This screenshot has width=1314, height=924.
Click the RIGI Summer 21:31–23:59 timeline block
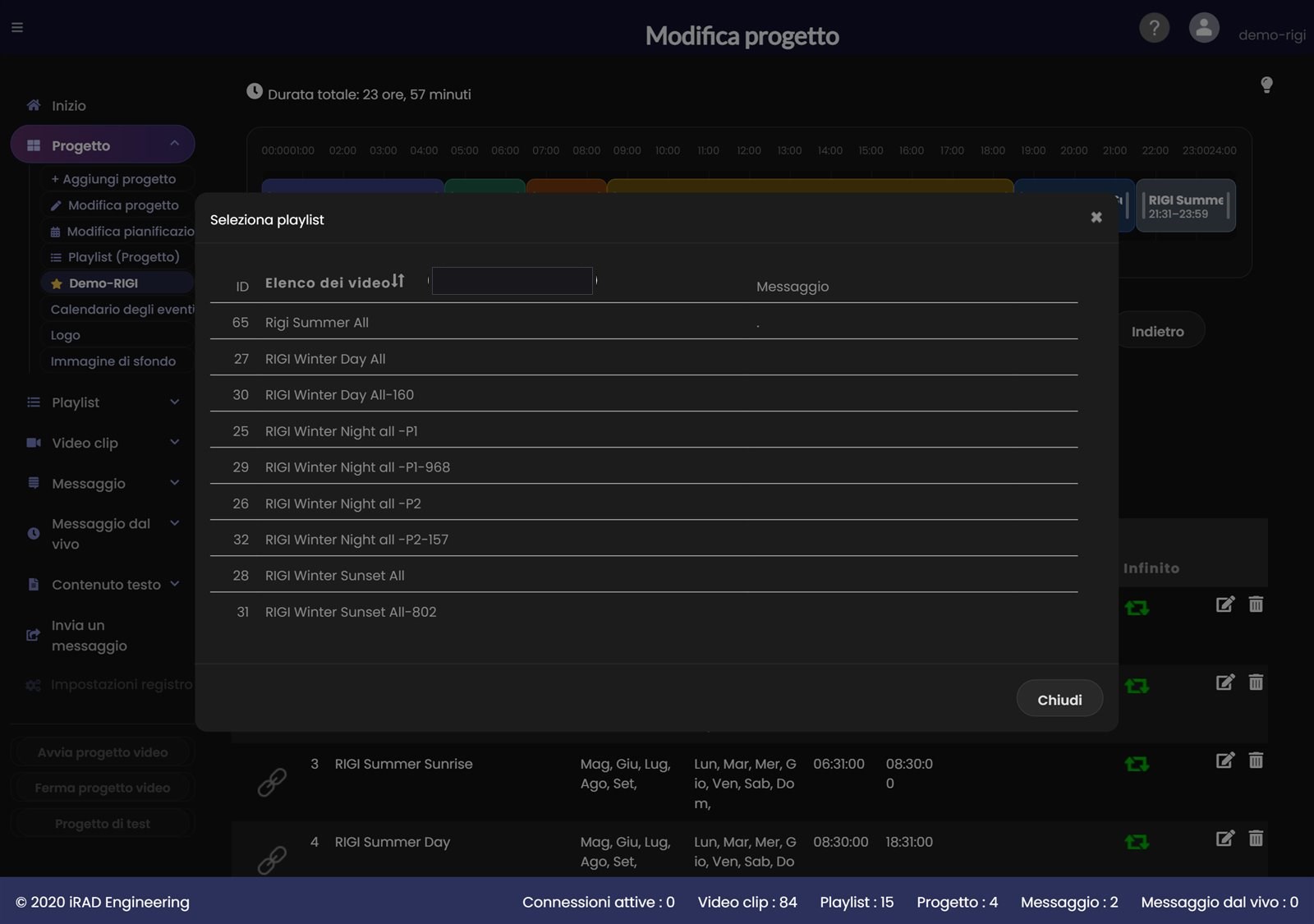[x=1185, y=205]
